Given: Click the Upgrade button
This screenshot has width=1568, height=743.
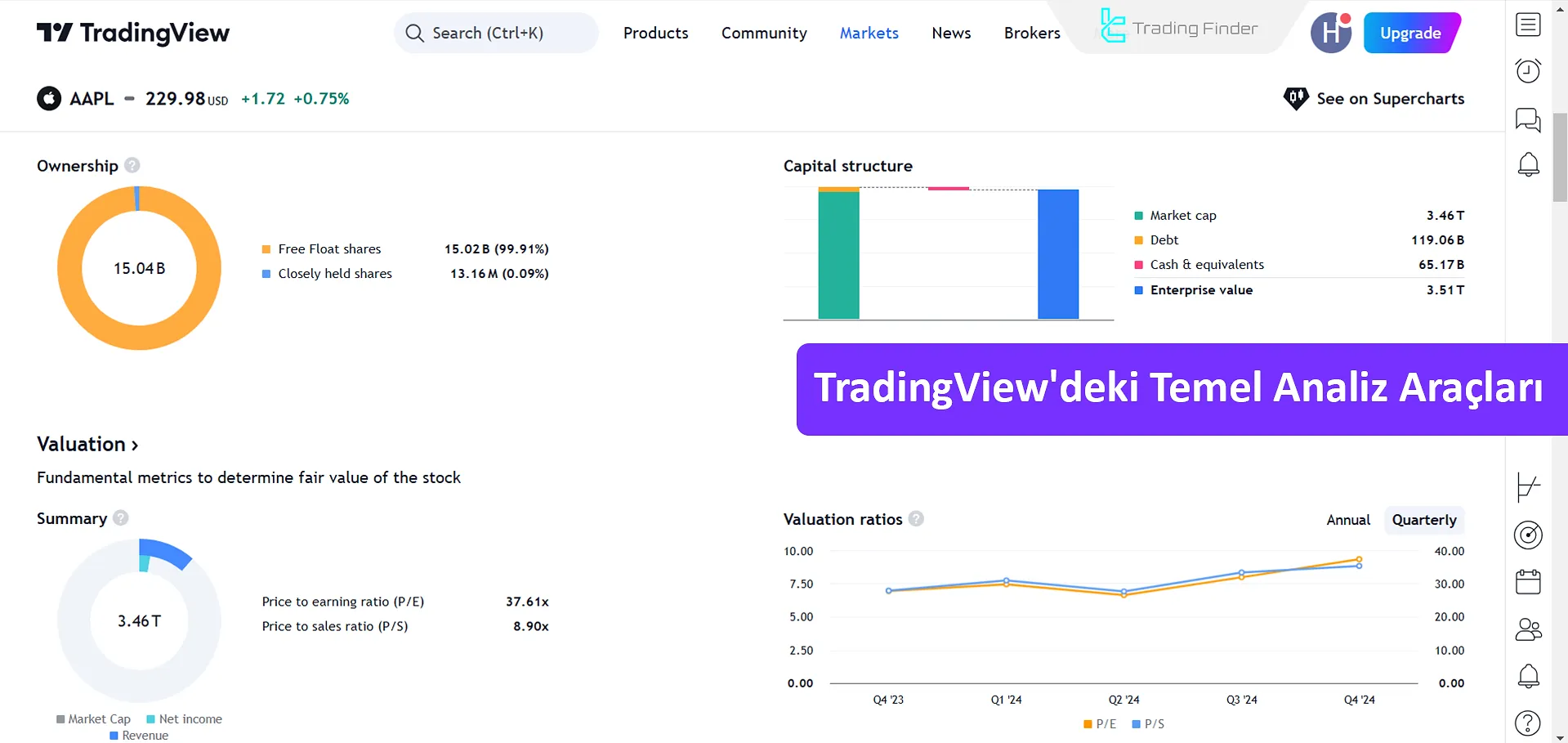Looking at the screenshot, I should point(1411,33).
